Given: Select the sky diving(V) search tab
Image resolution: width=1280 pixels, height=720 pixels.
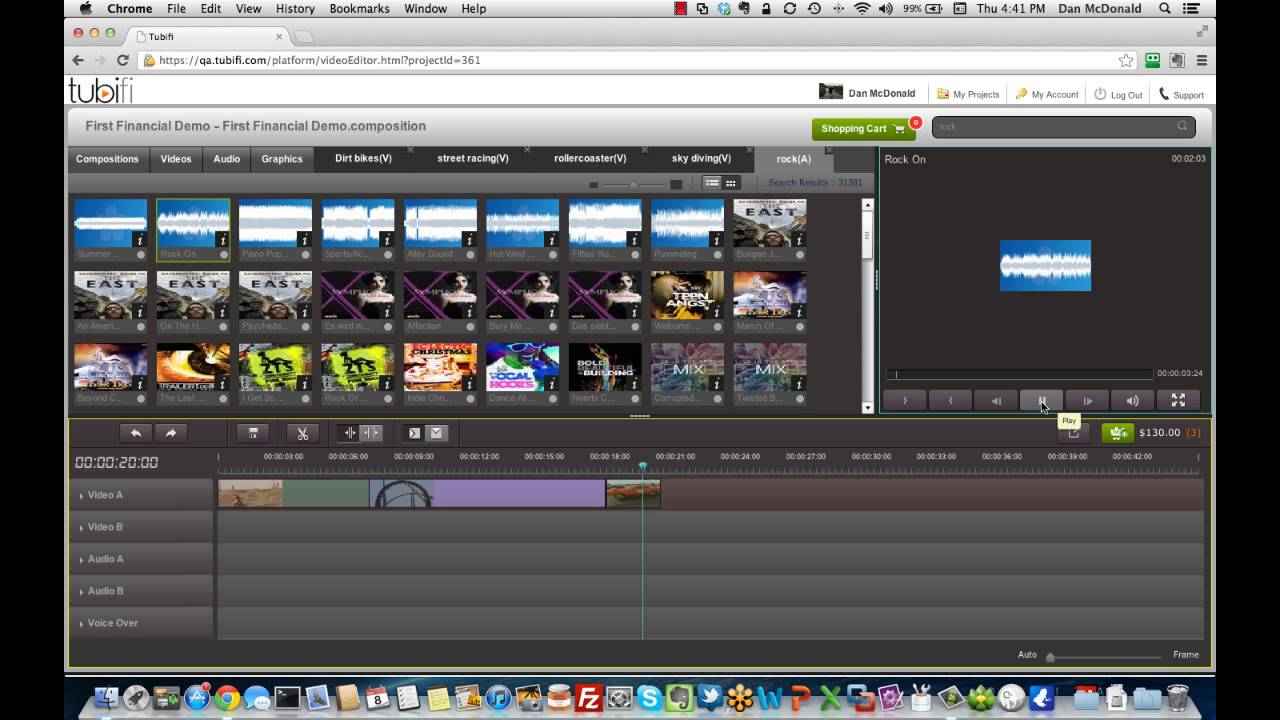Looking at the screenshot, I should [x=701, y=158].
